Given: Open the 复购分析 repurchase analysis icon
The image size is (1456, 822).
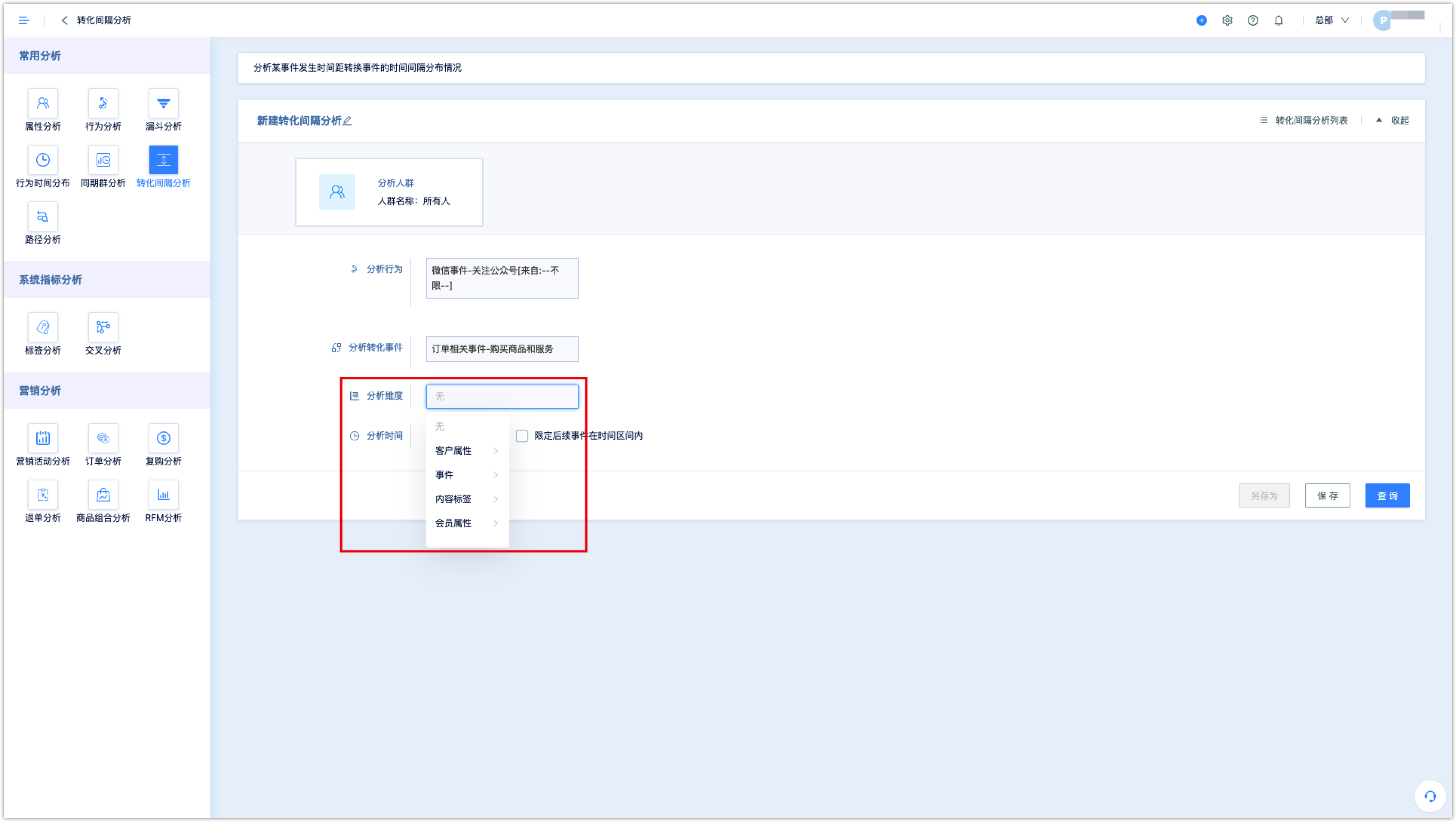Looking at the screenshot, I should [163, 438].
